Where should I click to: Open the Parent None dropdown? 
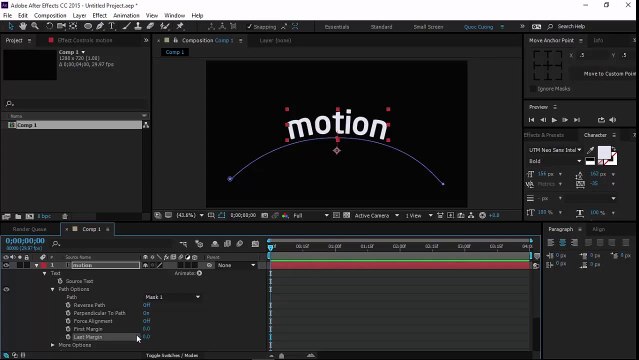click(236, 265)
